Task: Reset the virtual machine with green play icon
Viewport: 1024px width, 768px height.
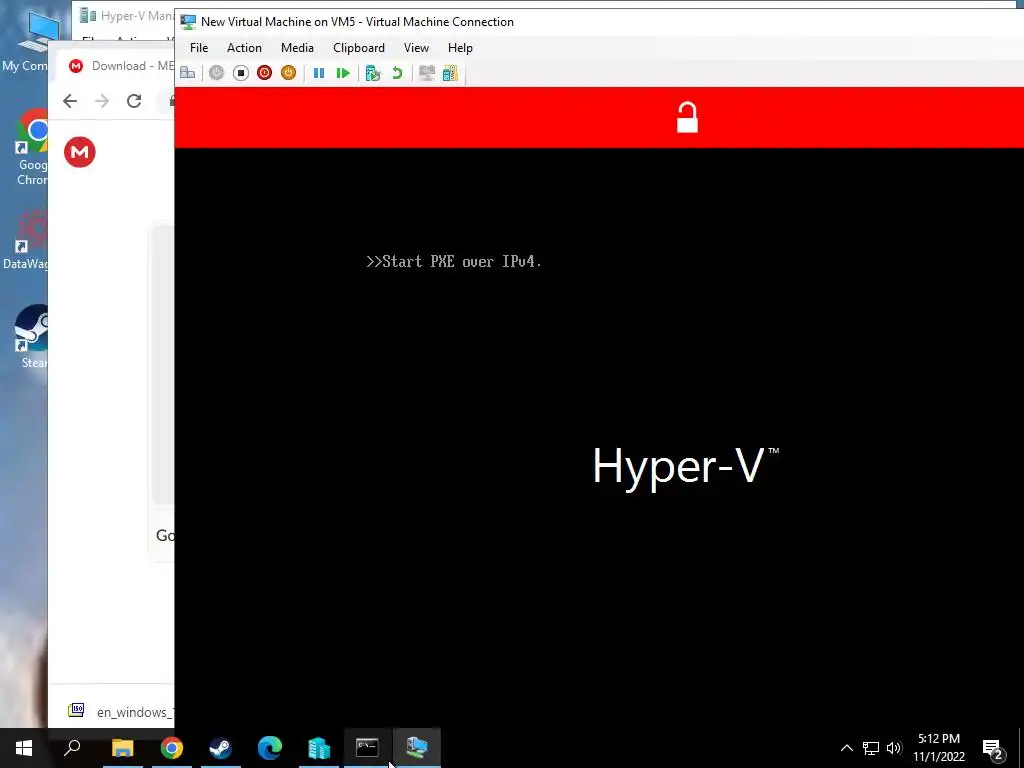Action: coord(343,73)
